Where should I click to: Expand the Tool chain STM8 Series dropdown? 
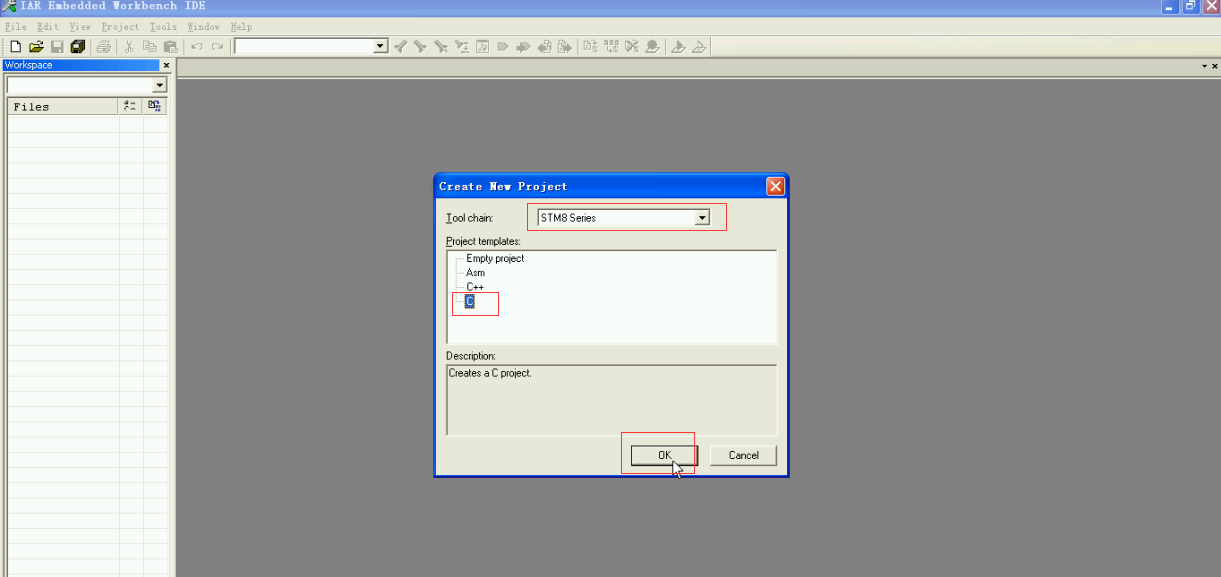(702, 217)
